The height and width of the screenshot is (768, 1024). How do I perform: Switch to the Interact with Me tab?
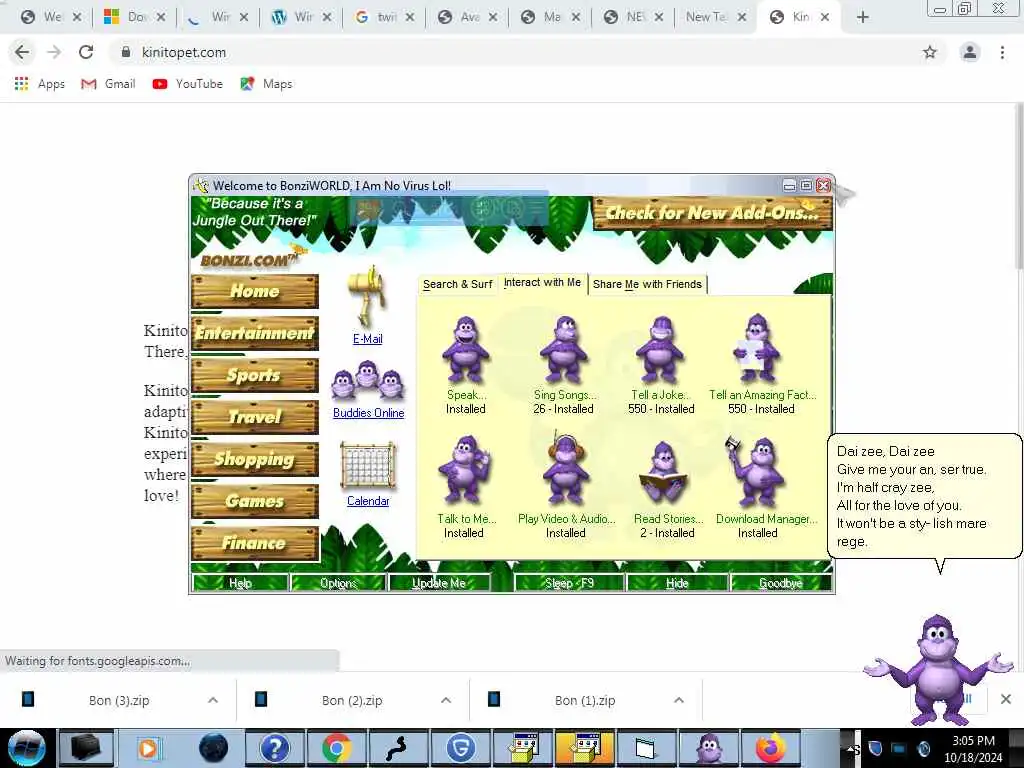point(542,283)
